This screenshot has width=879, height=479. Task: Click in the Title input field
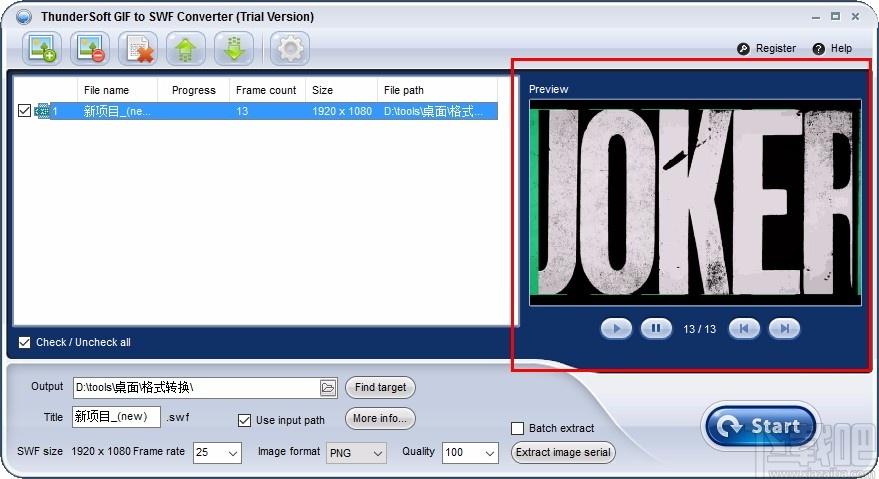(116, 417)
